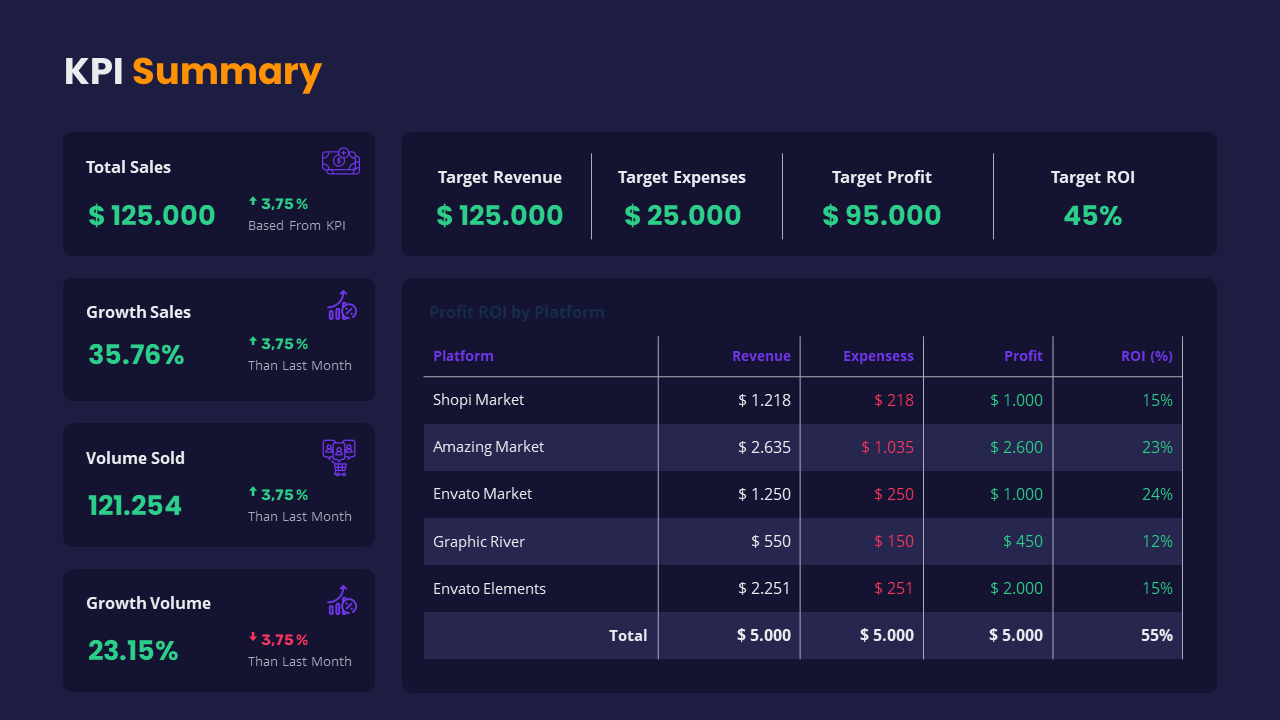1280x720 pixels.
Task: Click the red down arrow in Growth Volume card
Action: coord(253,638)
